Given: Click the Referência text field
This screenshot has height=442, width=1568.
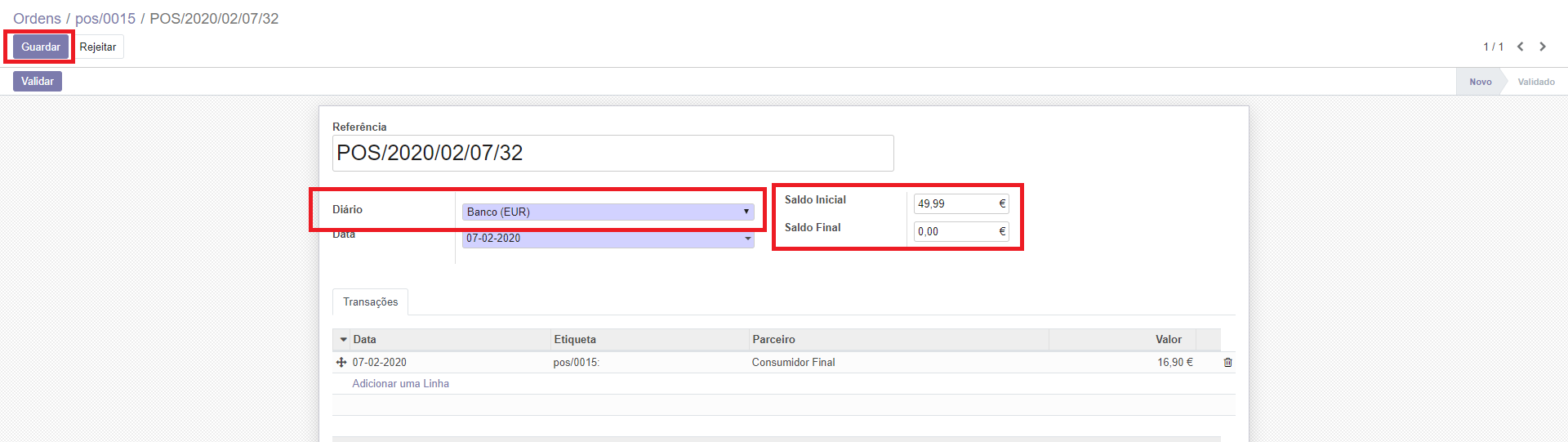Looking at the screenshot, I should pyautogui.click(x=612, y=153).
